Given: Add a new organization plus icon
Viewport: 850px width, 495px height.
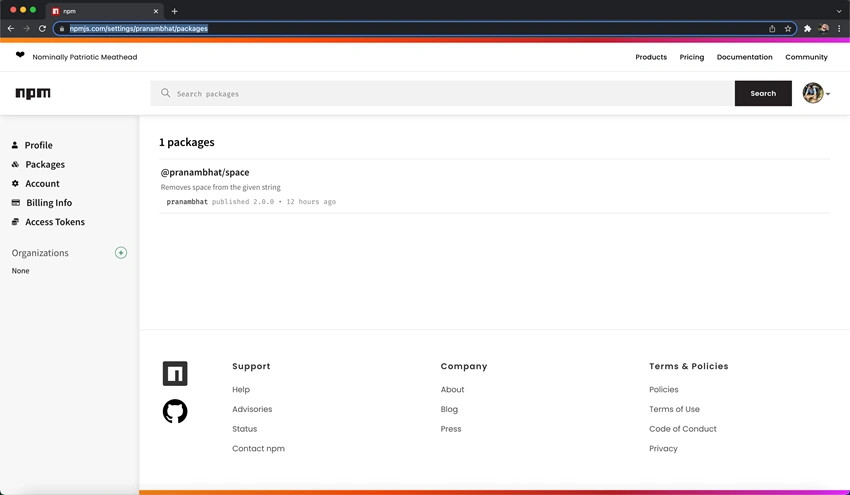Looking at the screenshot, I should [121, 253].
